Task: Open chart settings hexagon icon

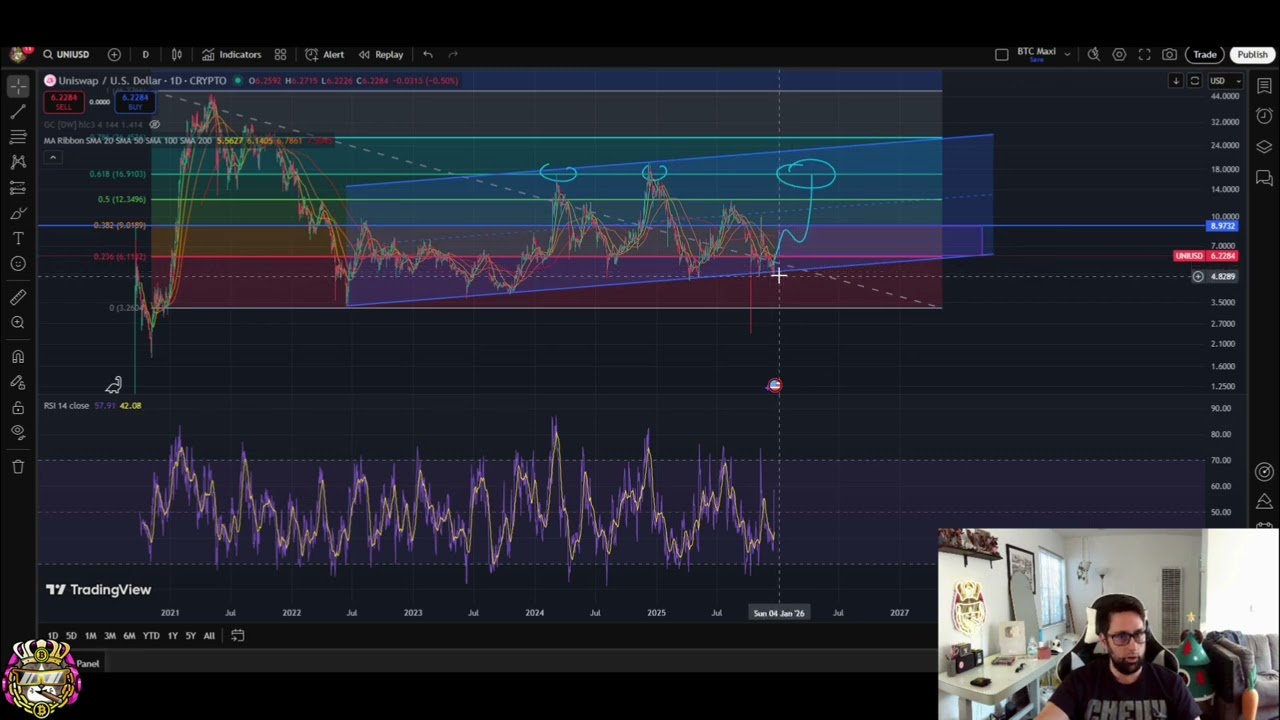Action: tap(1119, 54)
